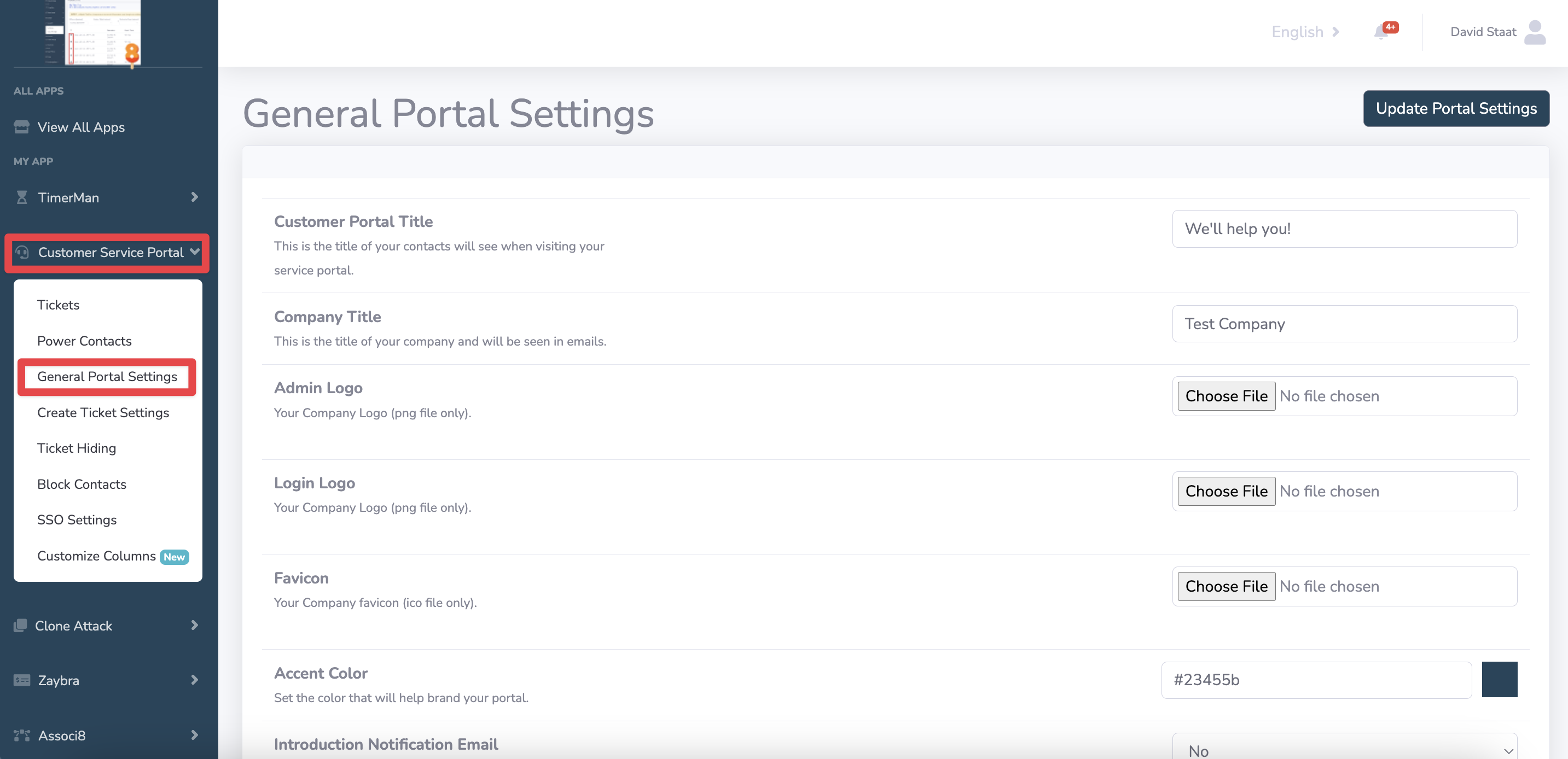Click the Accent Color swatch
1568x759 pixels.
point(1499,679)
